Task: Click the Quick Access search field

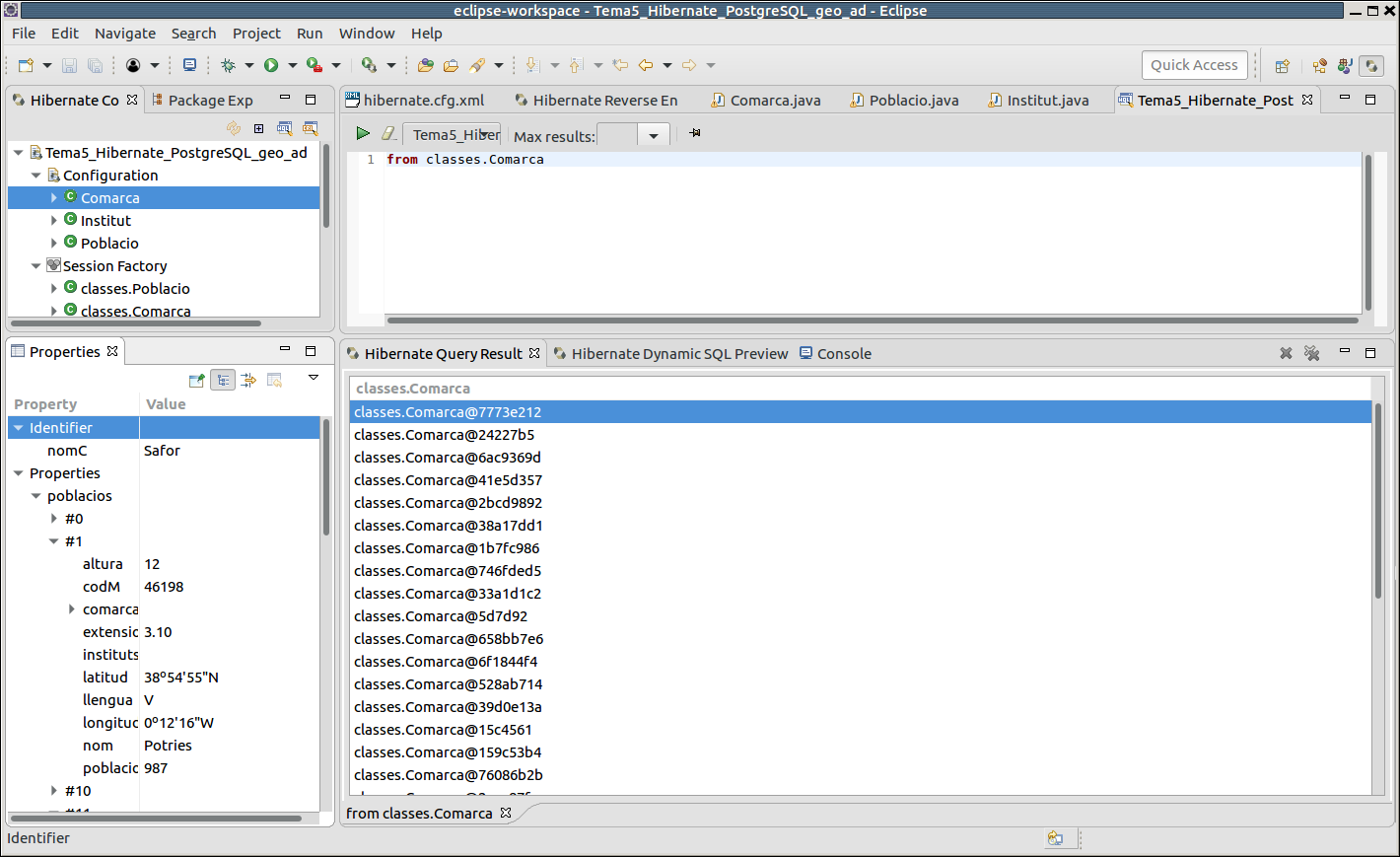Action: click(1194, 65)
